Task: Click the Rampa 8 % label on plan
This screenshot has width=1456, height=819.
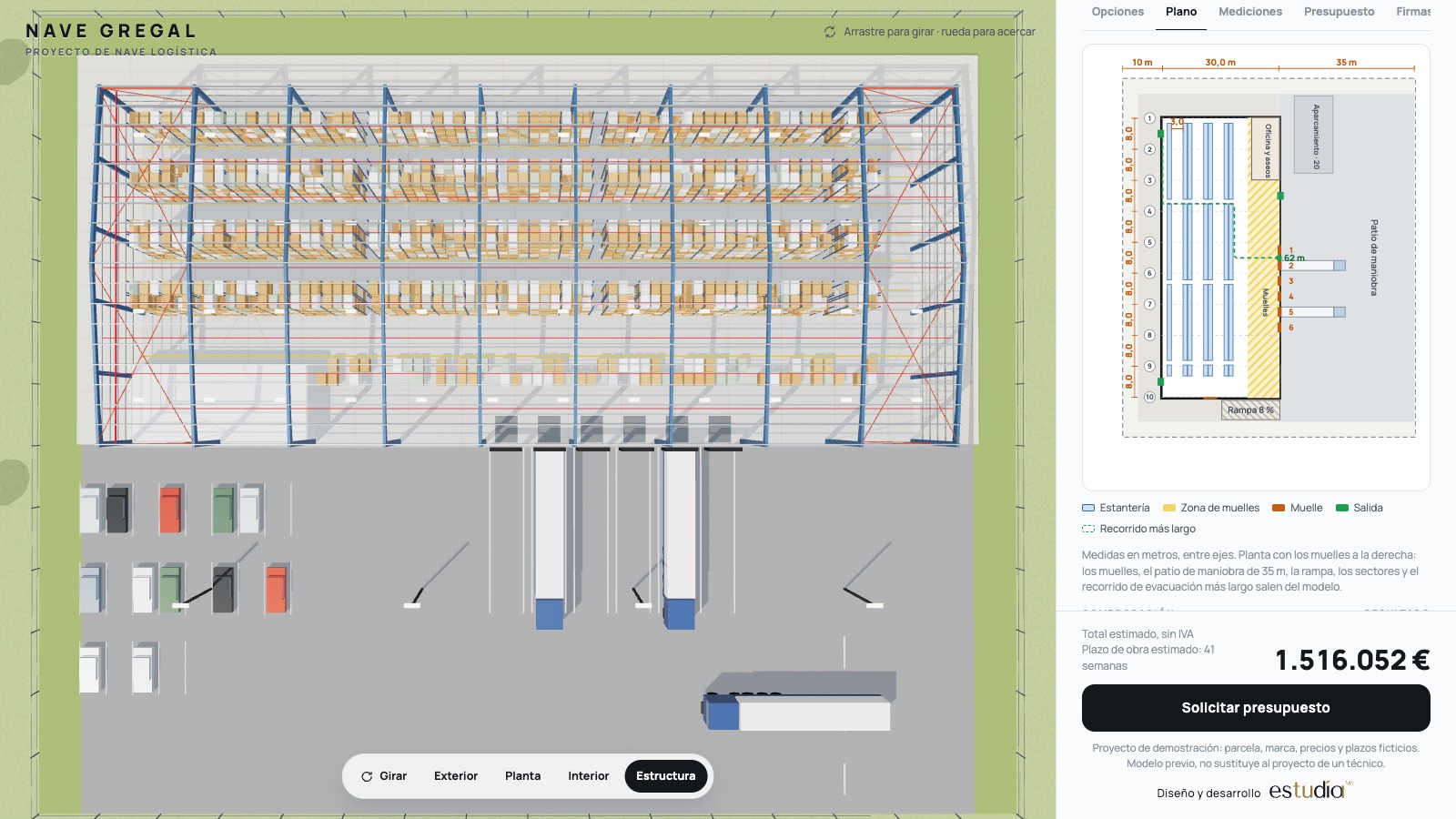Action: (x=1250, y=410)
